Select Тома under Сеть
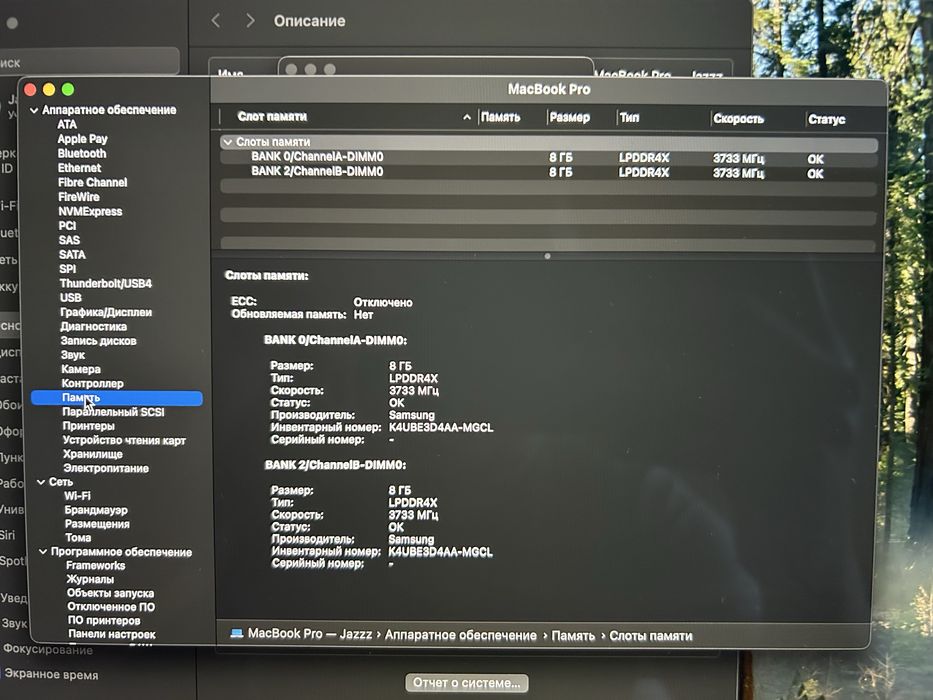The image size is (933, 700). click(x=78, y=538)
